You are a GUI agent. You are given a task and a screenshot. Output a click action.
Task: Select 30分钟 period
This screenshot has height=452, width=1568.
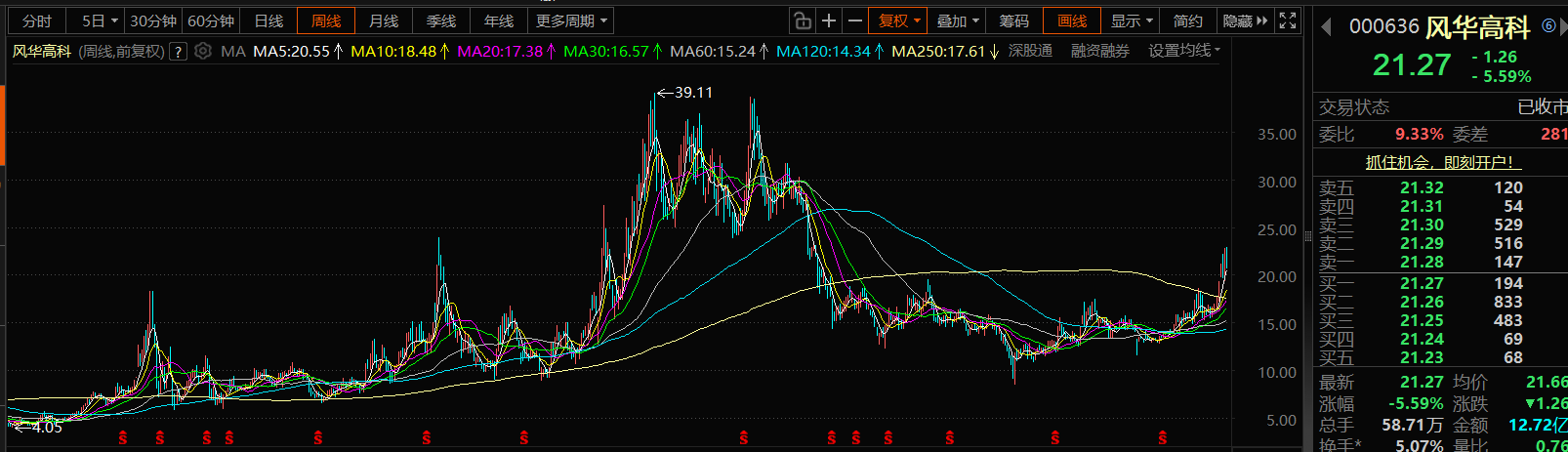pyautogui.click(x=153, y=21)
